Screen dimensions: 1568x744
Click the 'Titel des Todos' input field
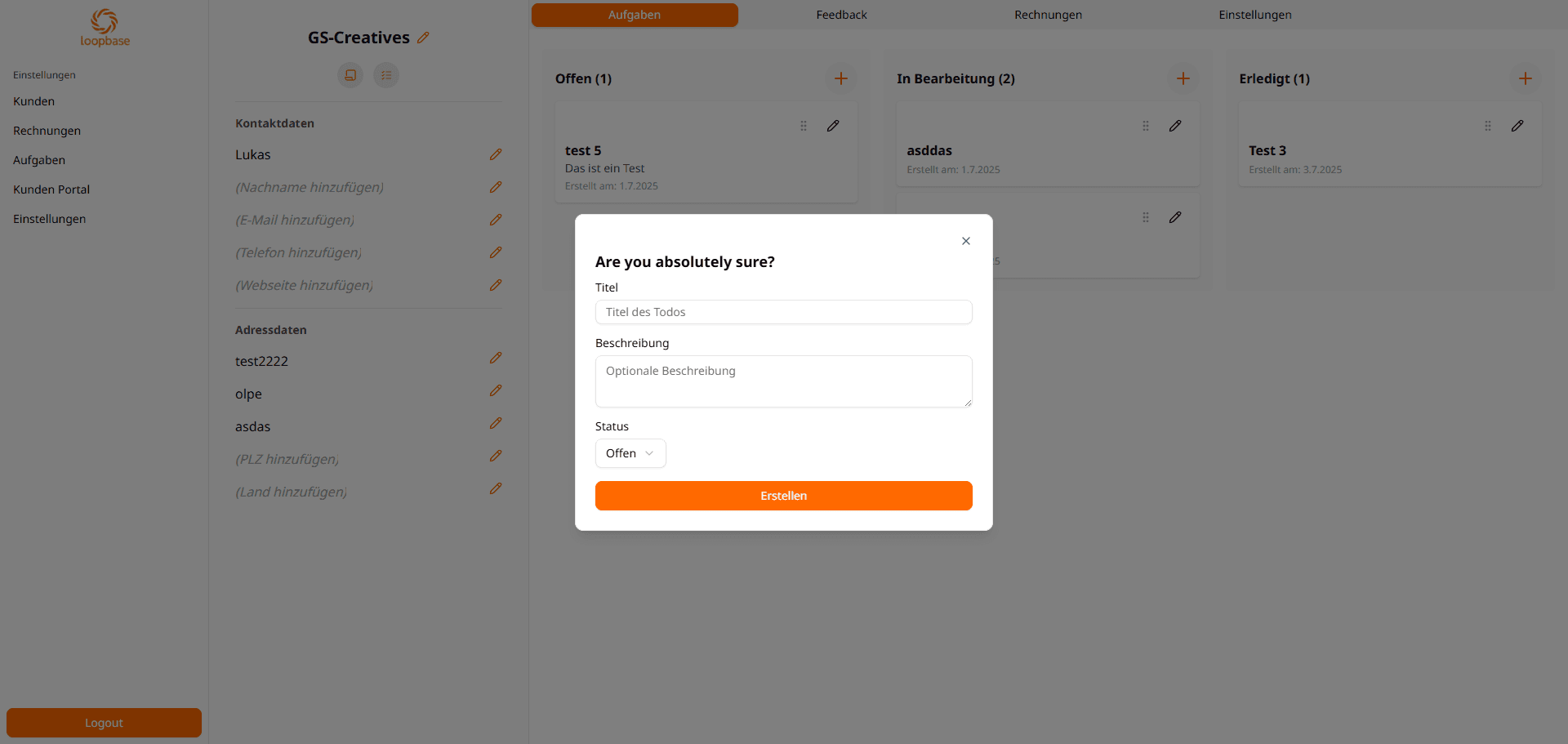(783, 312)
